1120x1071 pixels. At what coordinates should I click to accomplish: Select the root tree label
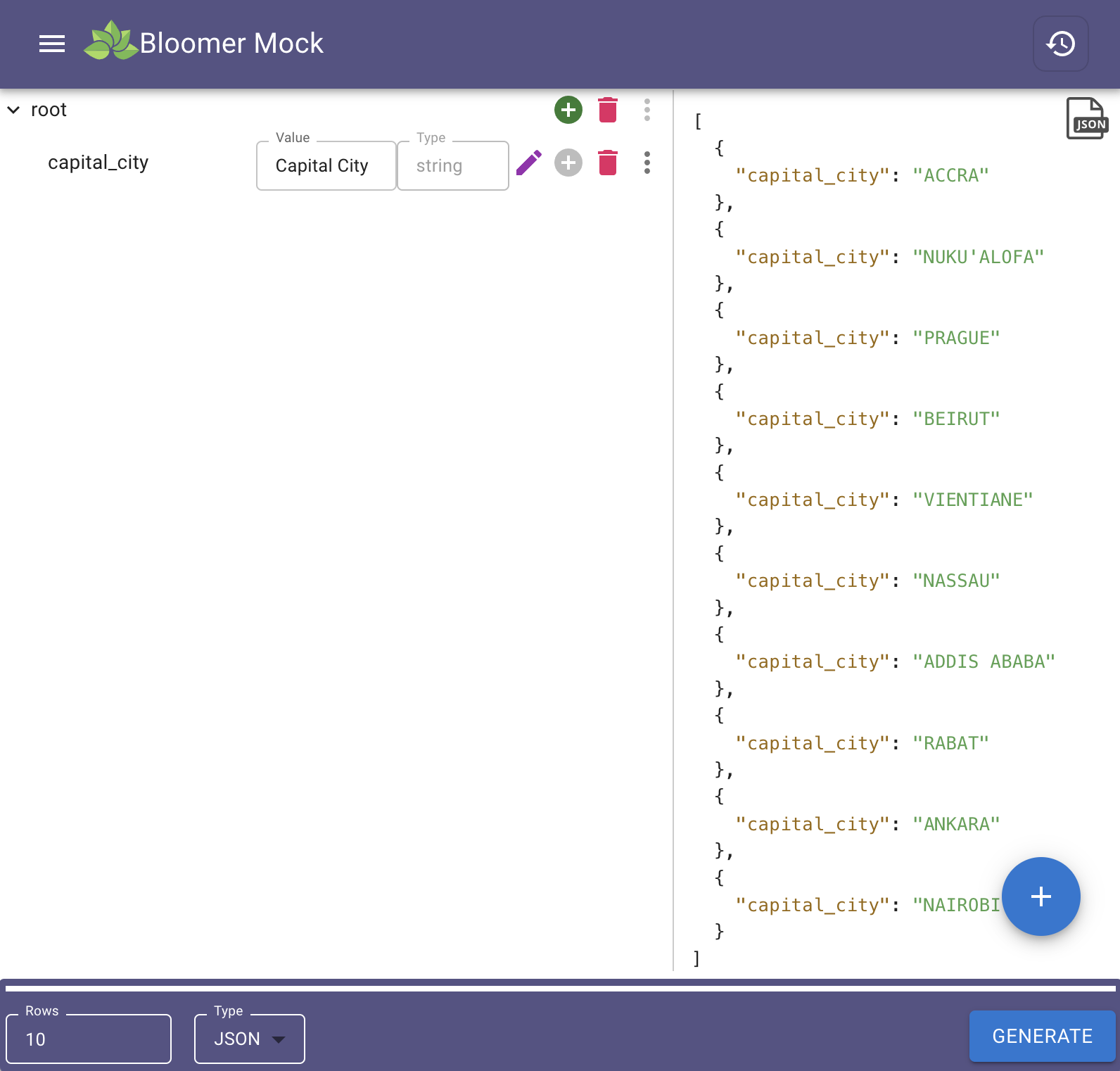click(49, 110)
